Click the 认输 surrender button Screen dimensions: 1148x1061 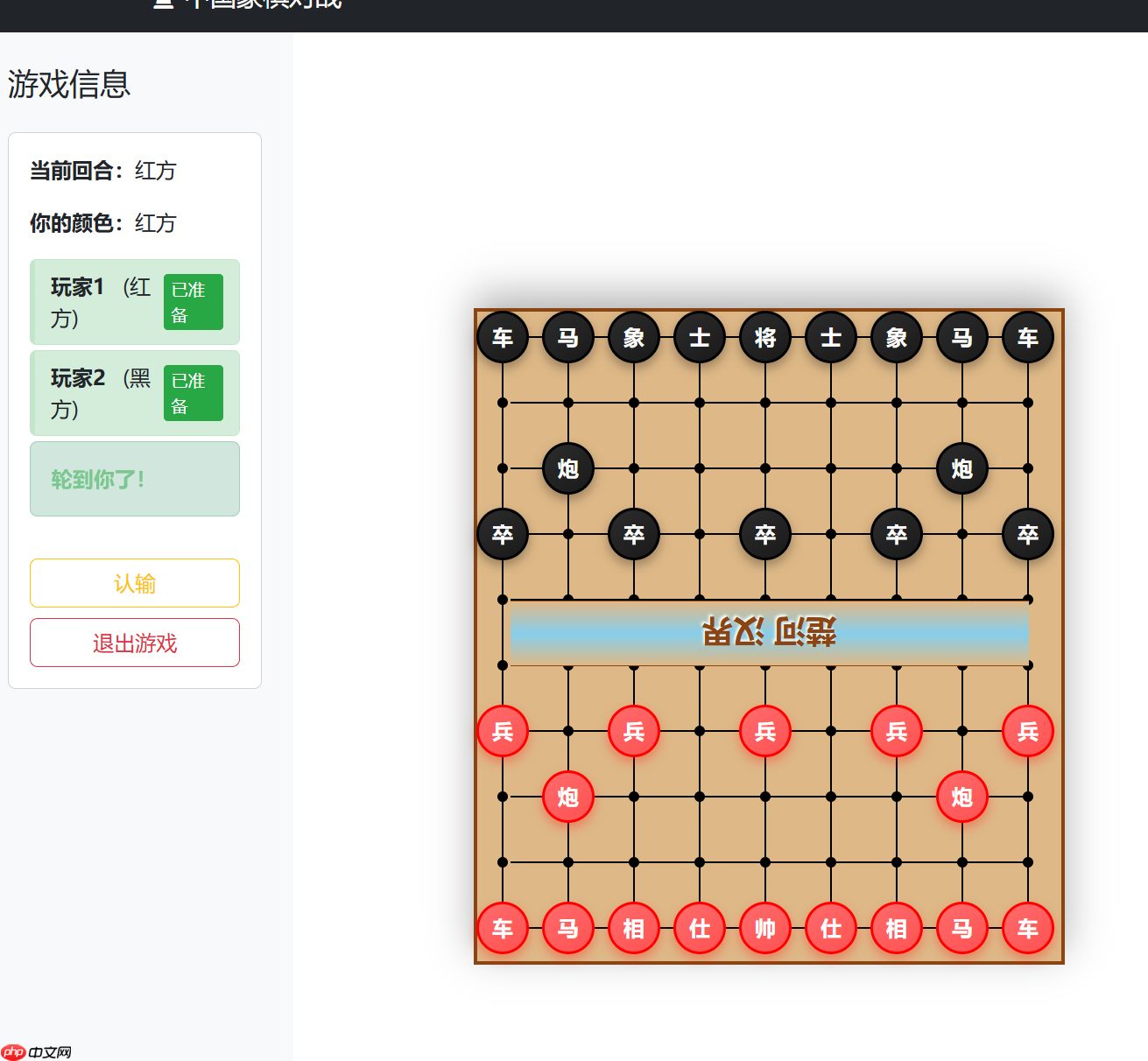coord(134,582)
